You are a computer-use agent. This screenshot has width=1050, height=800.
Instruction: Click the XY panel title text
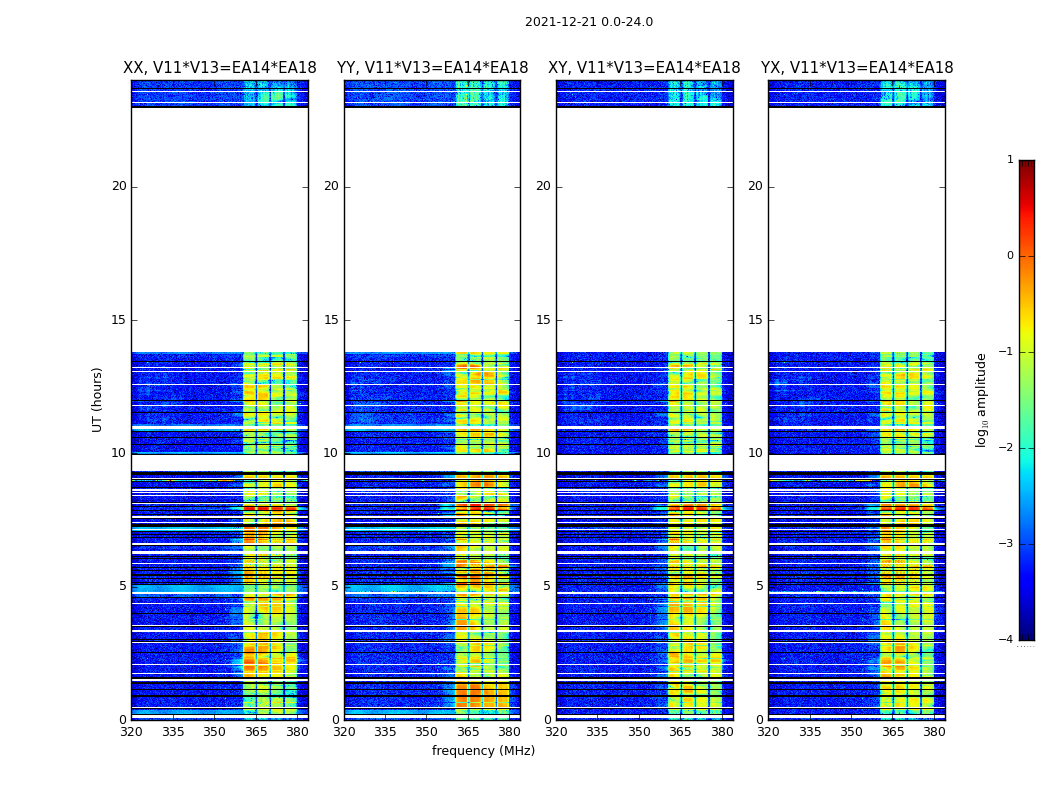(x=644, y=68)
